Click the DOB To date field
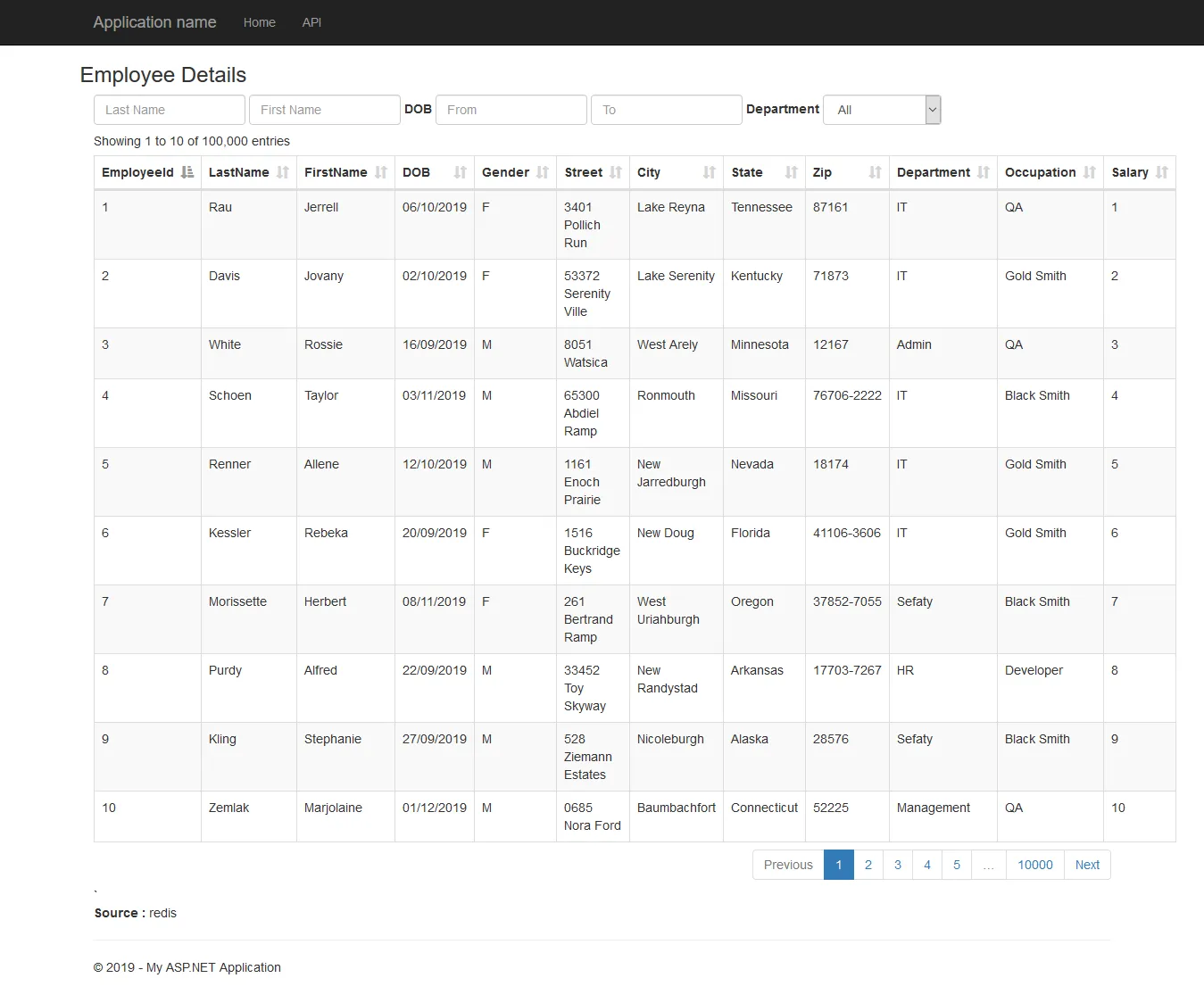The height and width of the screenshot is (1003, 1204). click(667, 110)
